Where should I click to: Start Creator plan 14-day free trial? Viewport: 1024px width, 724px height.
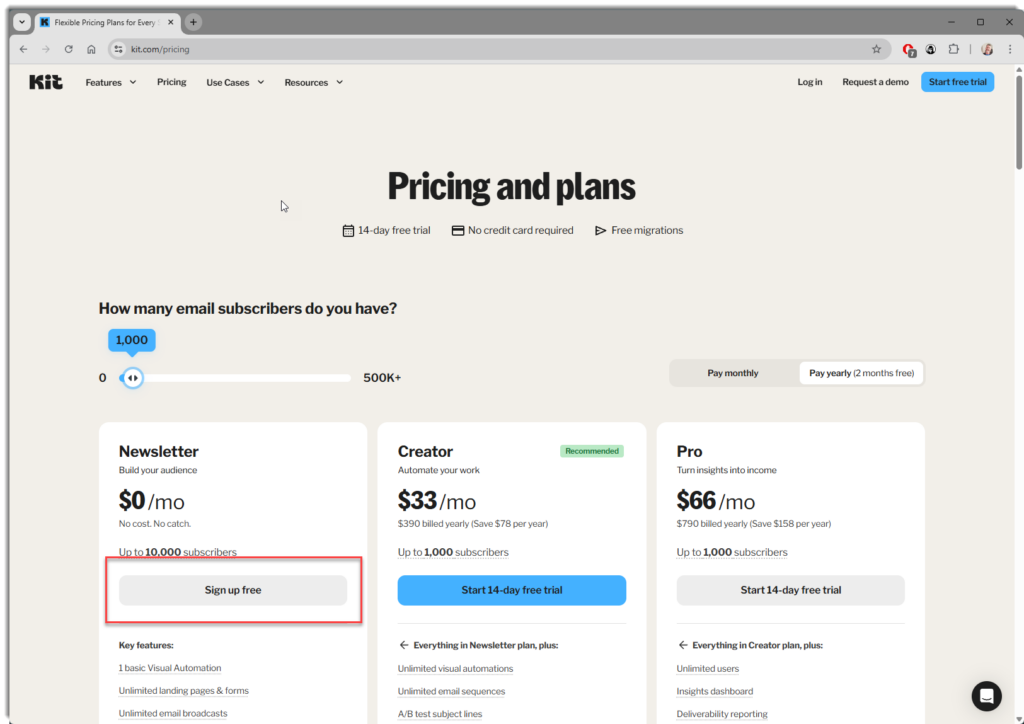point(511,590)
